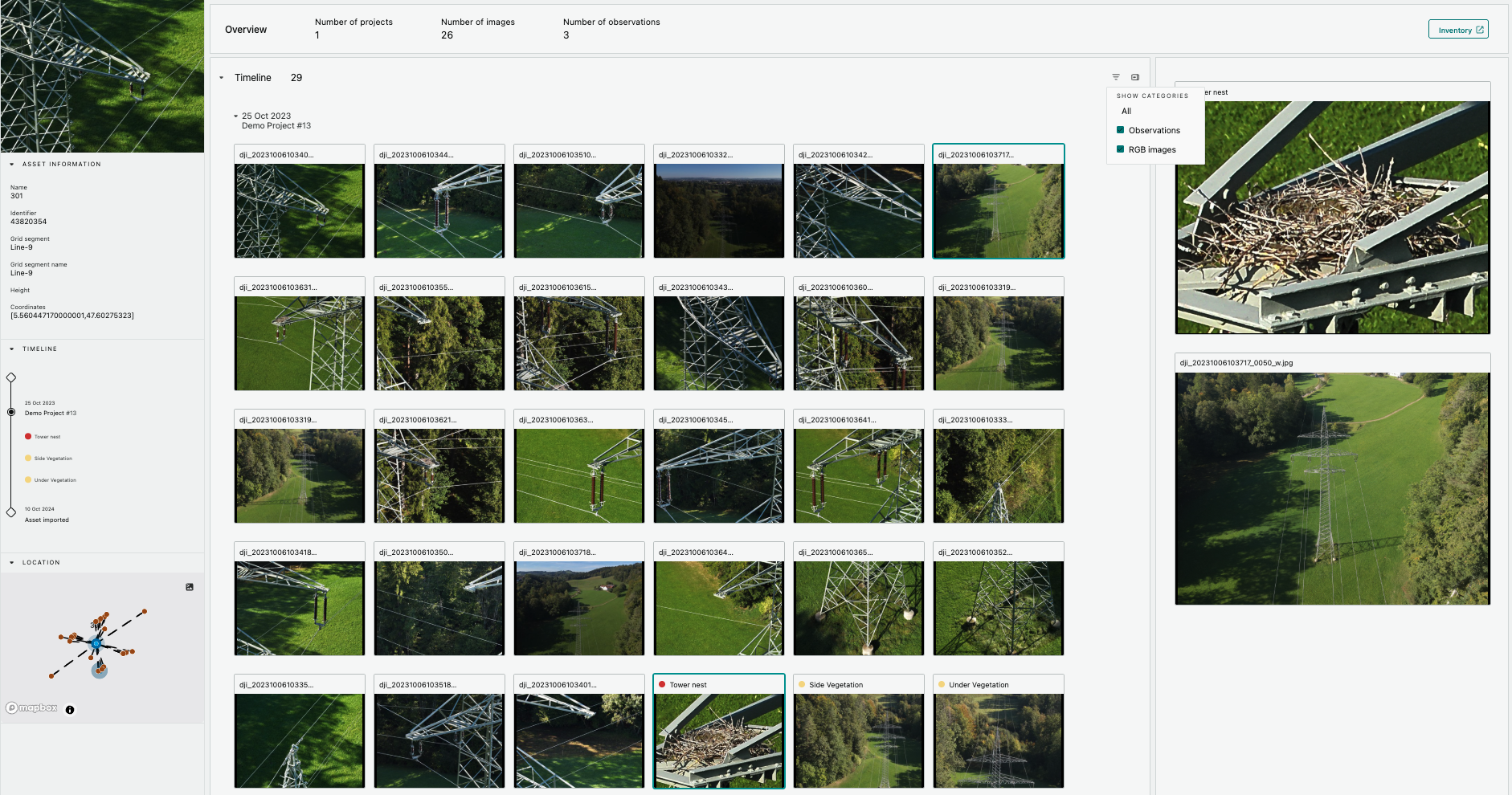Click the Mapbox info icon
Viewport: 1512px width, 795px height.
pos(70,710)
